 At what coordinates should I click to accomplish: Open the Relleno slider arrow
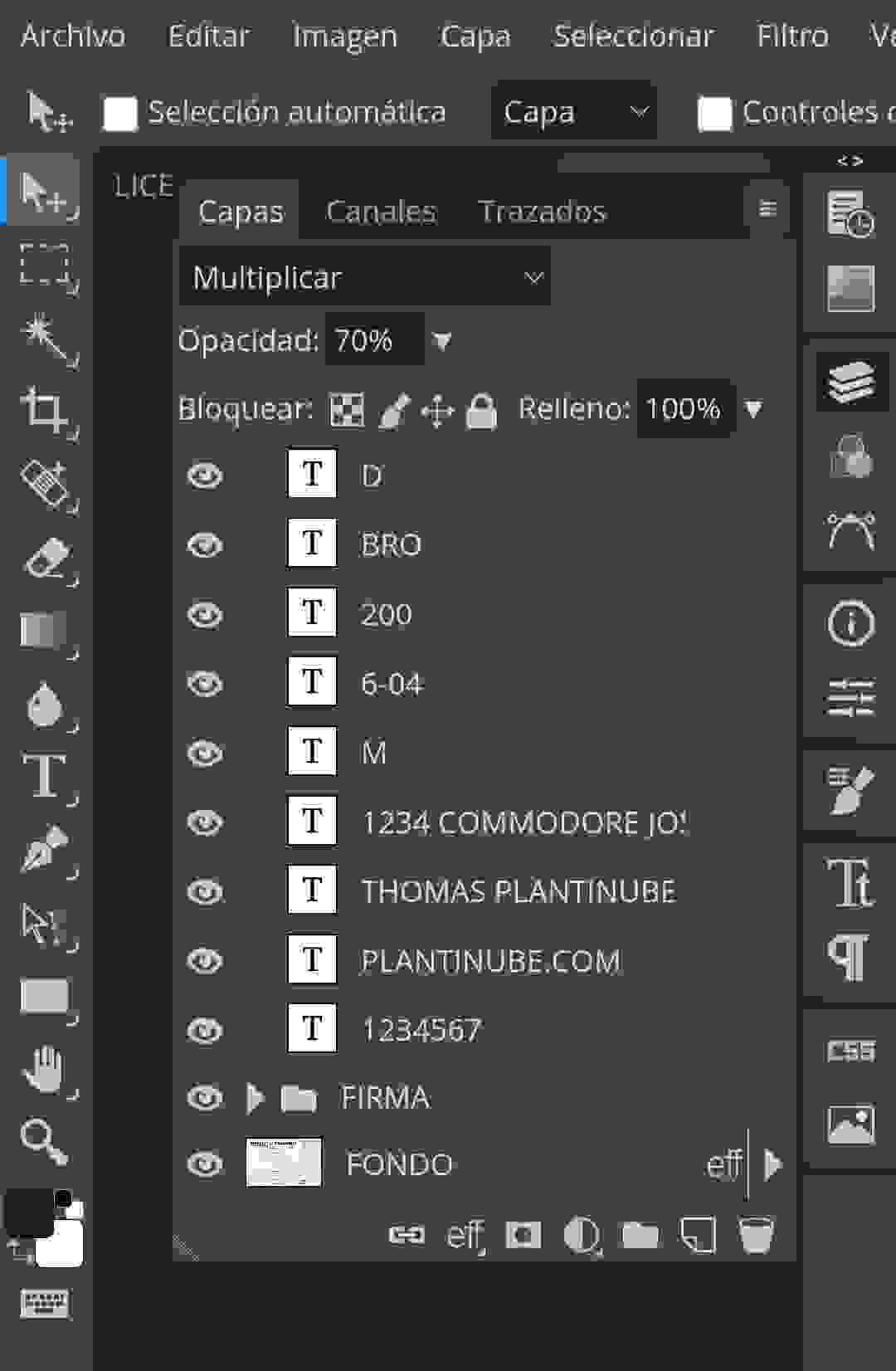[753, 409]
